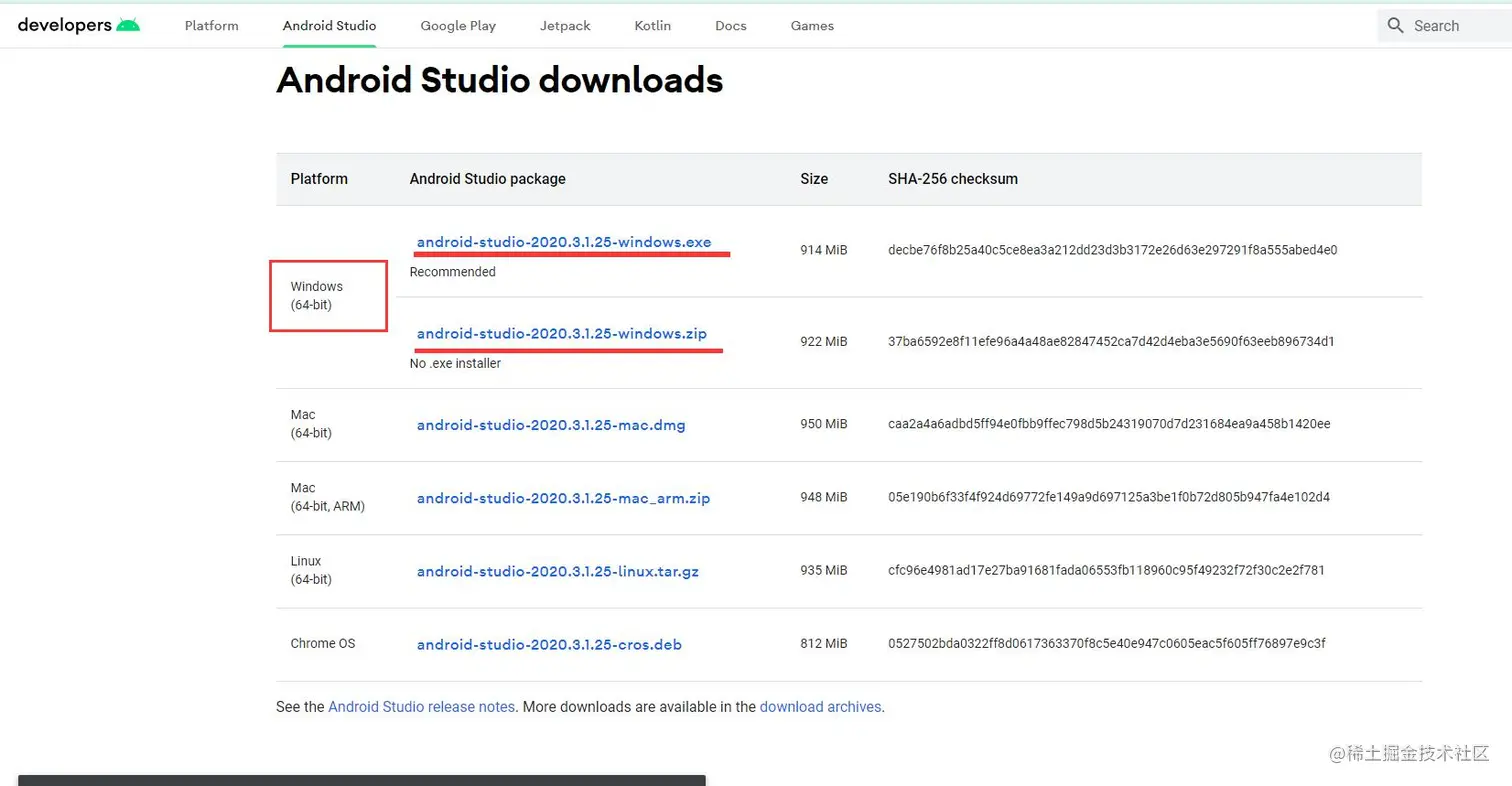This screenshot has height=786, width=1512.
Task: Click the Chrome OS platform cell
Action: (323, 644)
